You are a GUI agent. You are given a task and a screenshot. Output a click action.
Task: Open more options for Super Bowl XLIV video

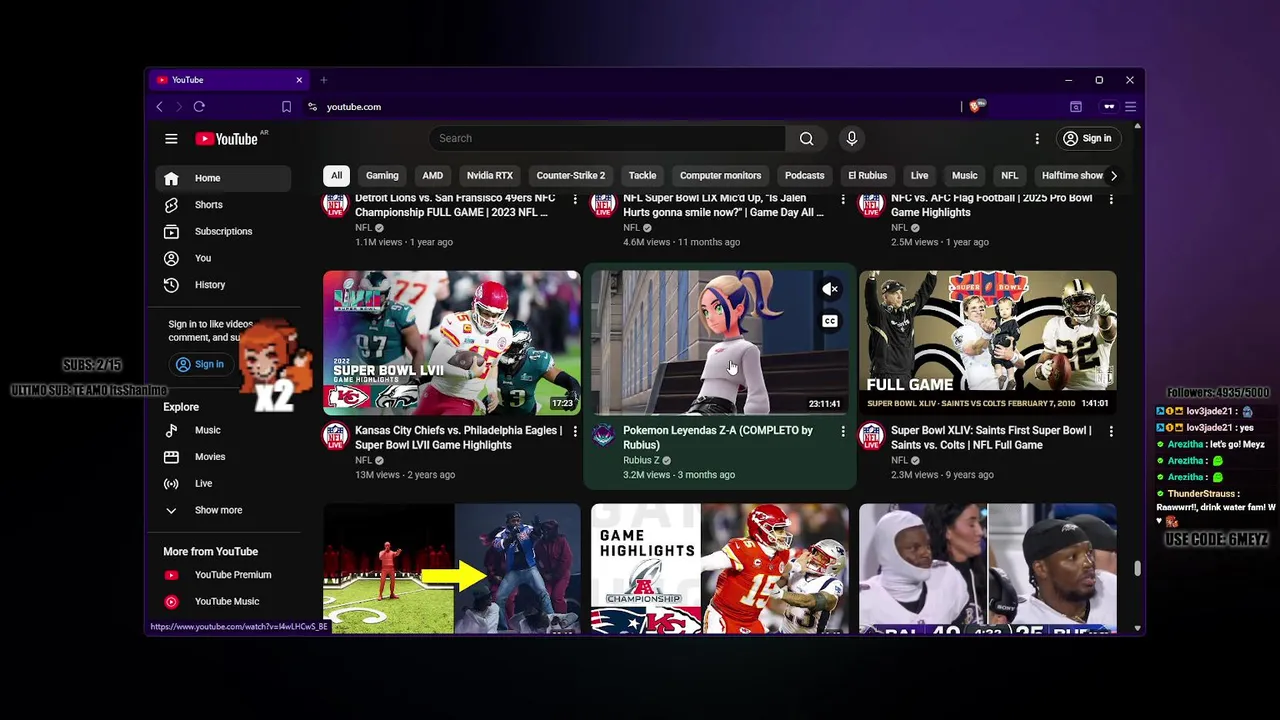coord(1110,432)
